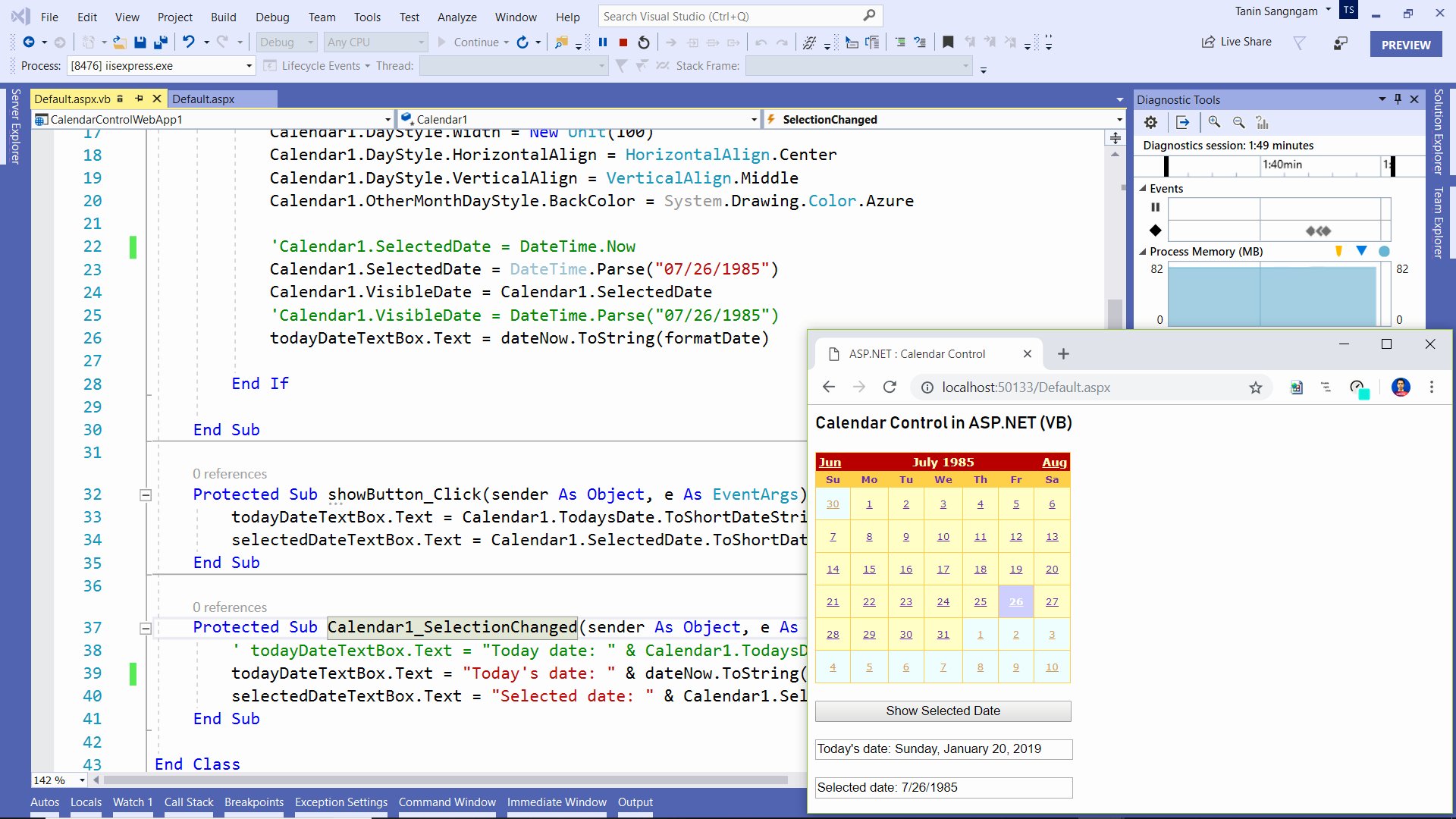Stop debugging with the red square icon
This screenshot has height=819, width=1456.
pyautogui.click(x=623, y=42)
